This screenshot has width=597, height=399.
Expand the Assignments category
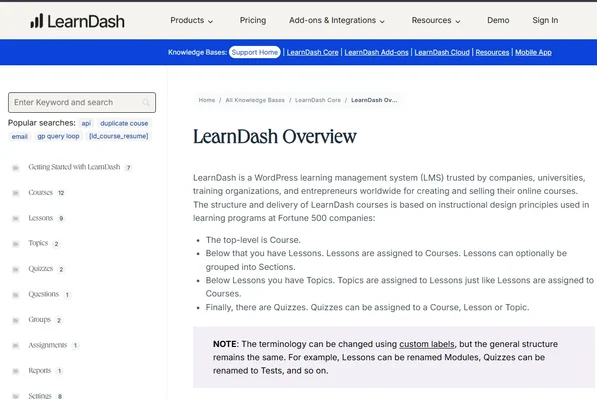coord(48,345)
